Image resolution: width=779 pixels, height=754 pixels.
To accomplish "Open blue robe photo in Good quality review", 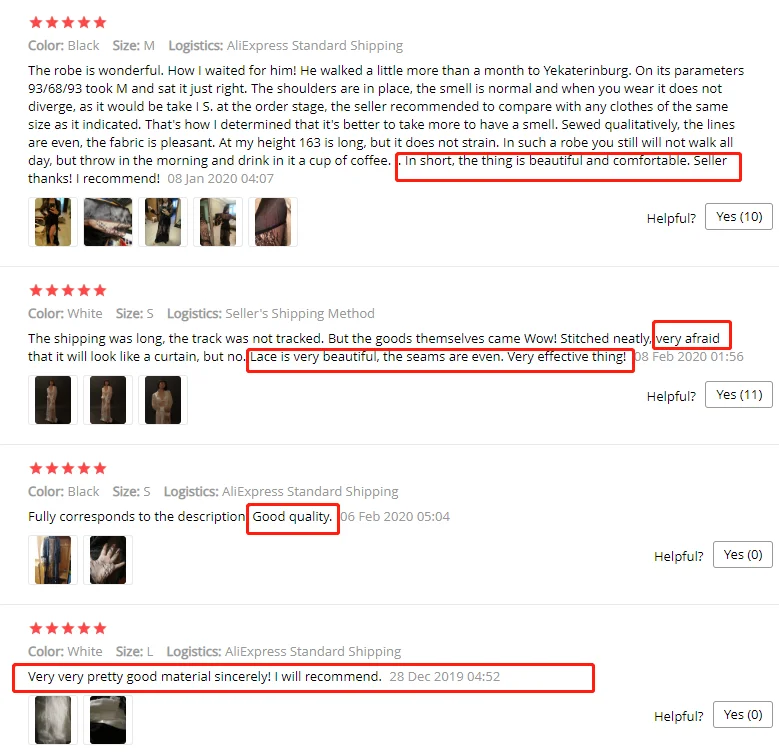I will pos(53,560).
